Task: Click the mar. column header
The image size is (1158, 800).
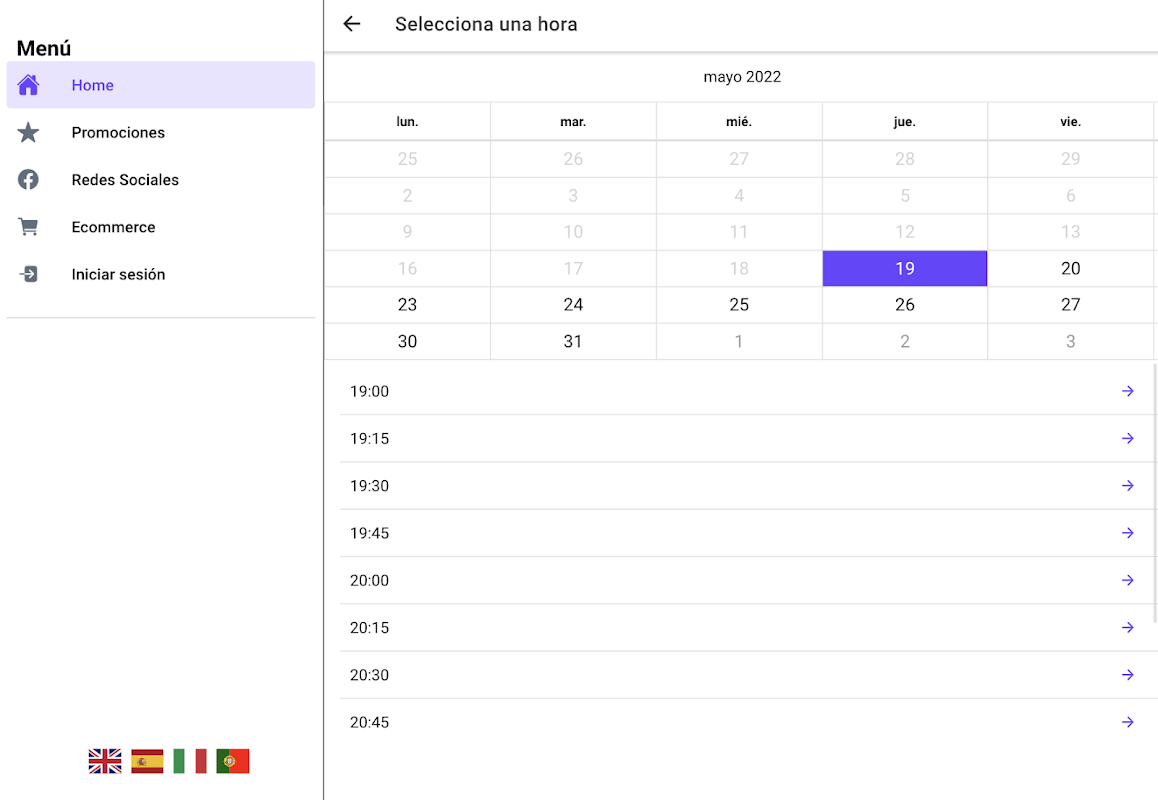Action: click(x=573, y=122)
